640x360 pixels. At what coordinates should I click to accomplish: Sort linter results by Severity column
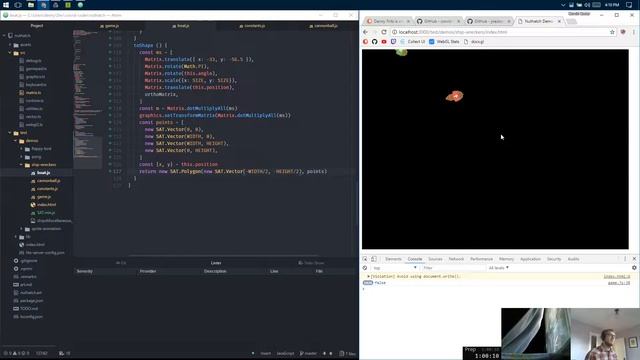pyautogui.click(x=85, y=271)
